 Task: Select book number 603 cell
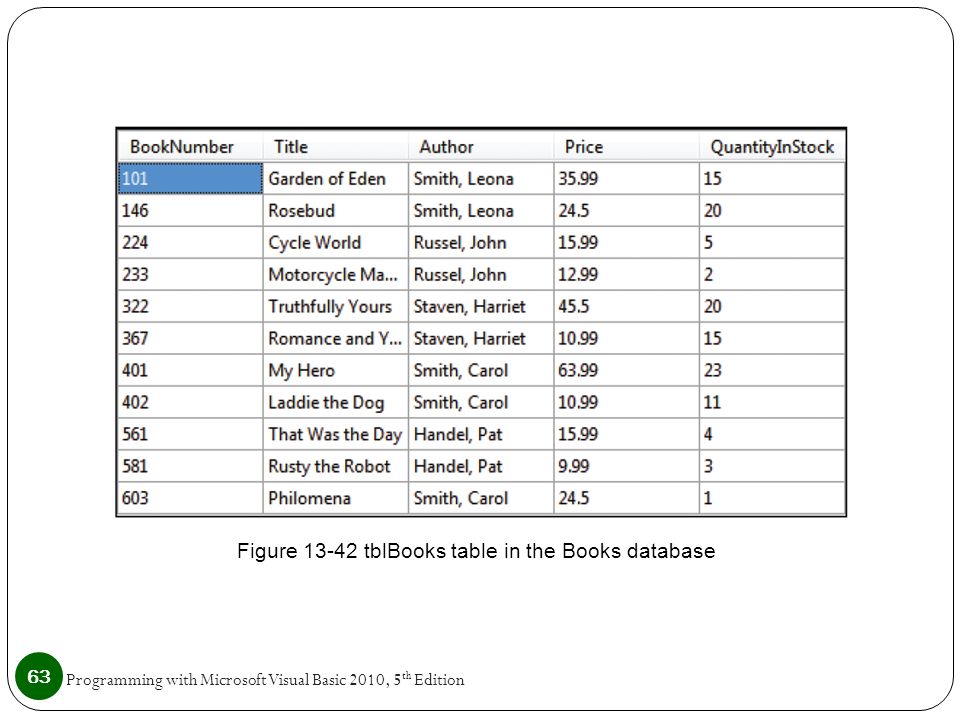click(190, 498)
